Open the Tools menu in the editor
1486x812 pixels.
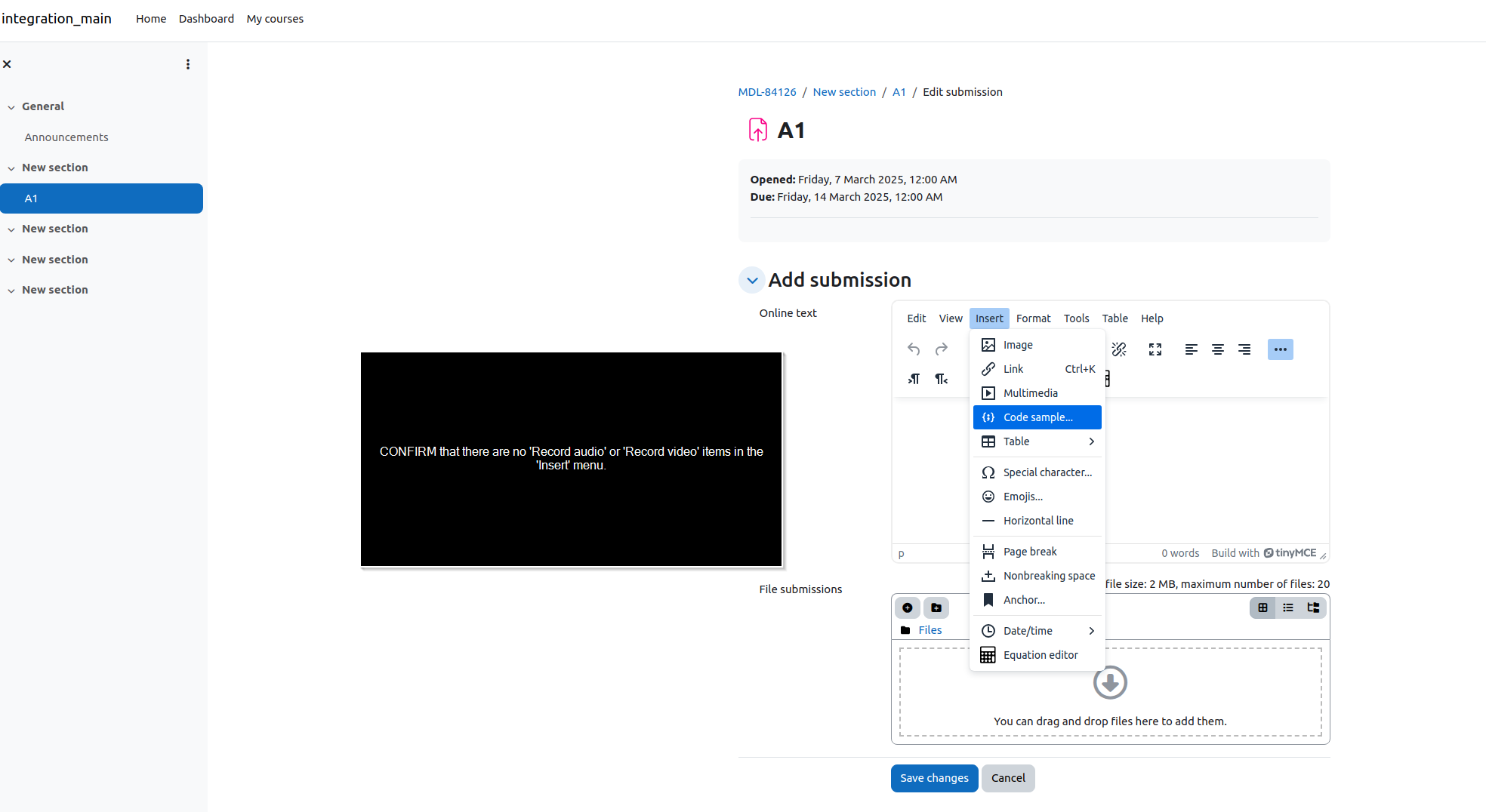pos(1077,318)
